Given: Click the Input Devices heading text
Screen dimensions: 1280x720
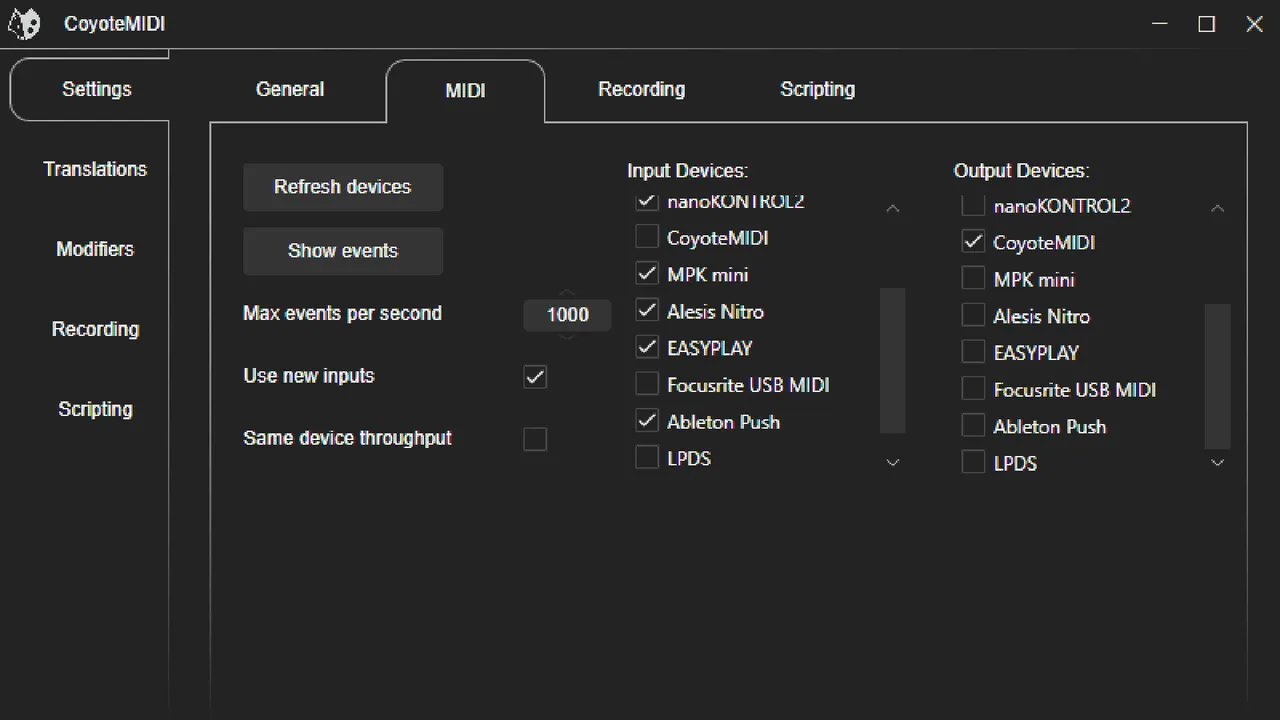Looking at the screenshot, I should [687, 171].
